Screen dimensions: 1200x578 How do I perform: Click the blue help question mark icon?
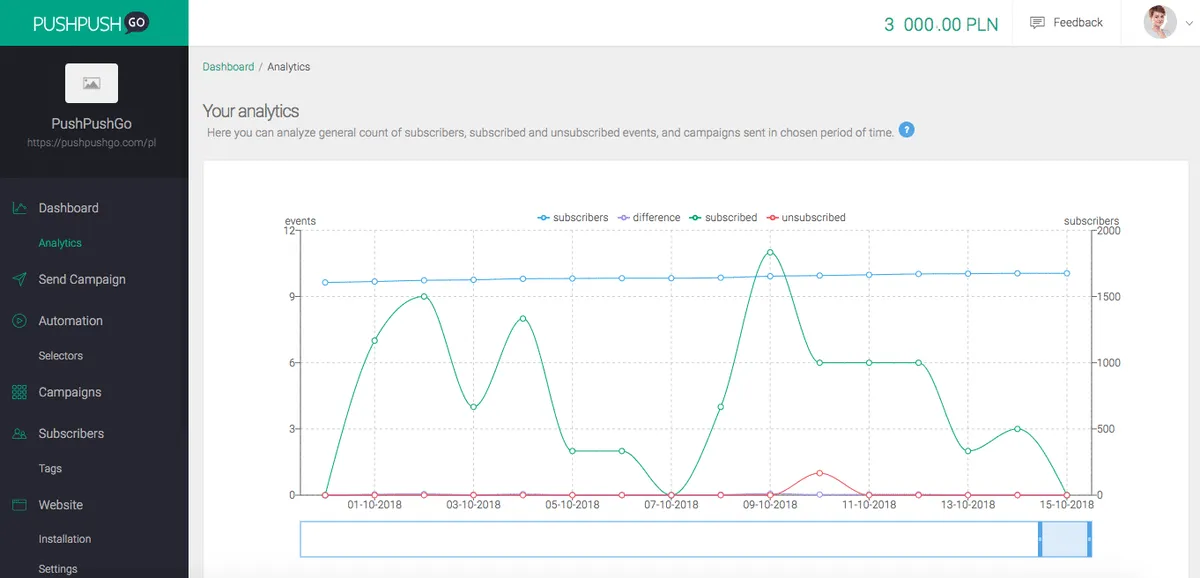coord(906,130)
